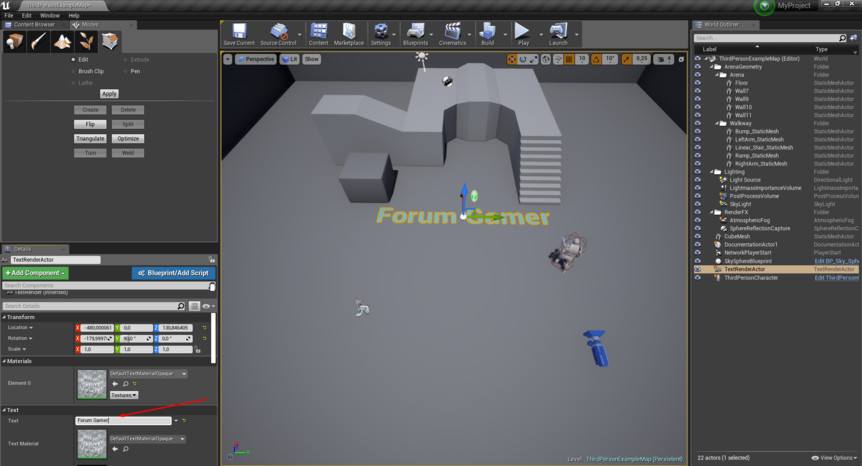Screen dimensions: 862x466
Task: Open the Help menu
Action: coord(74,15)
